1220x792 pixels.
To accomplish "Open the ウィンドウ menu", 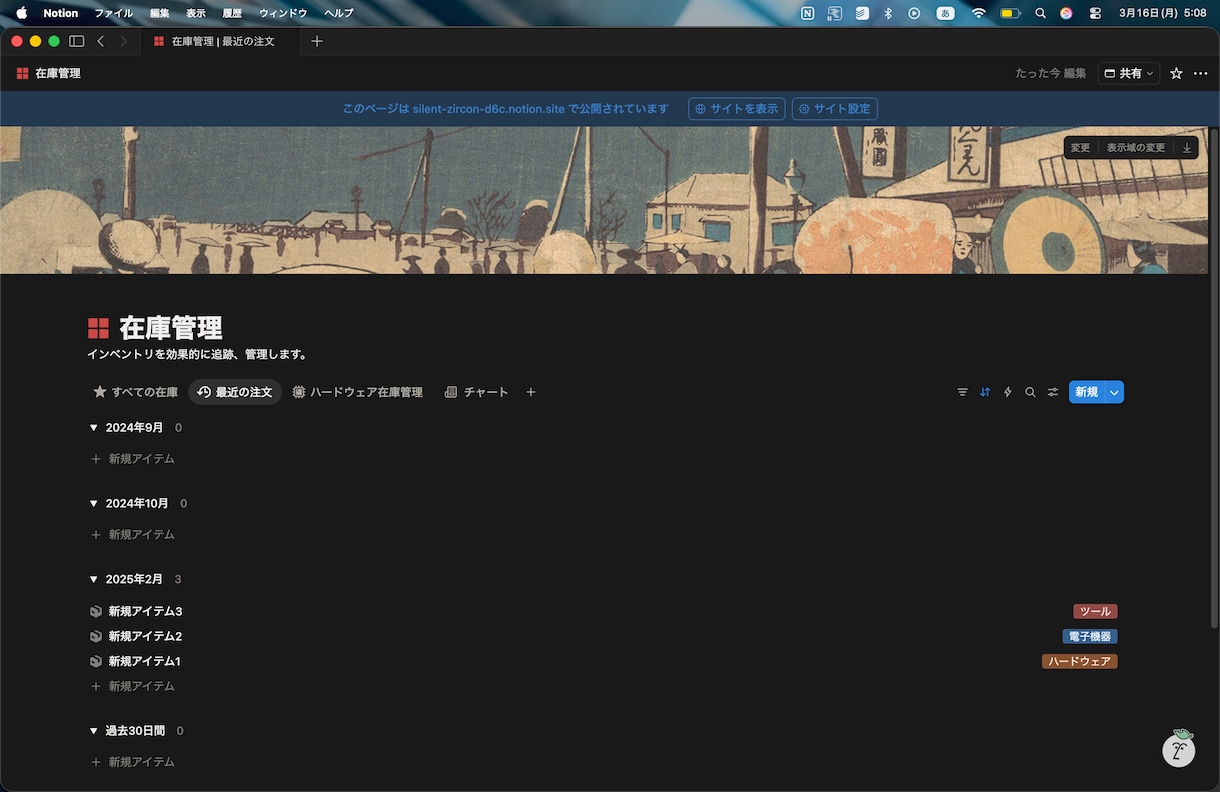I will [283, 13].
